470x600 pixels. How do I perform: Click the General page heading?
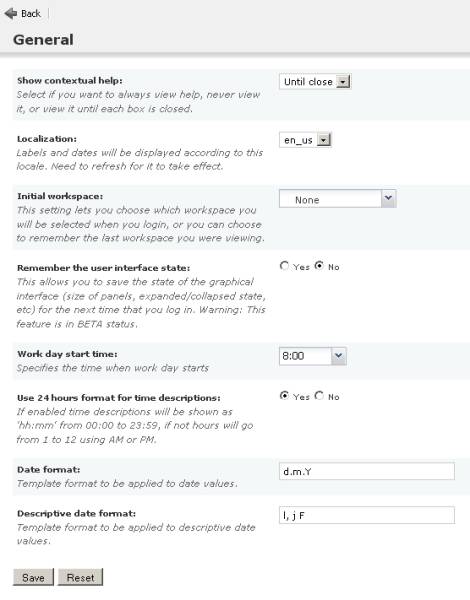pyautogui.click(x=43, y=40)
